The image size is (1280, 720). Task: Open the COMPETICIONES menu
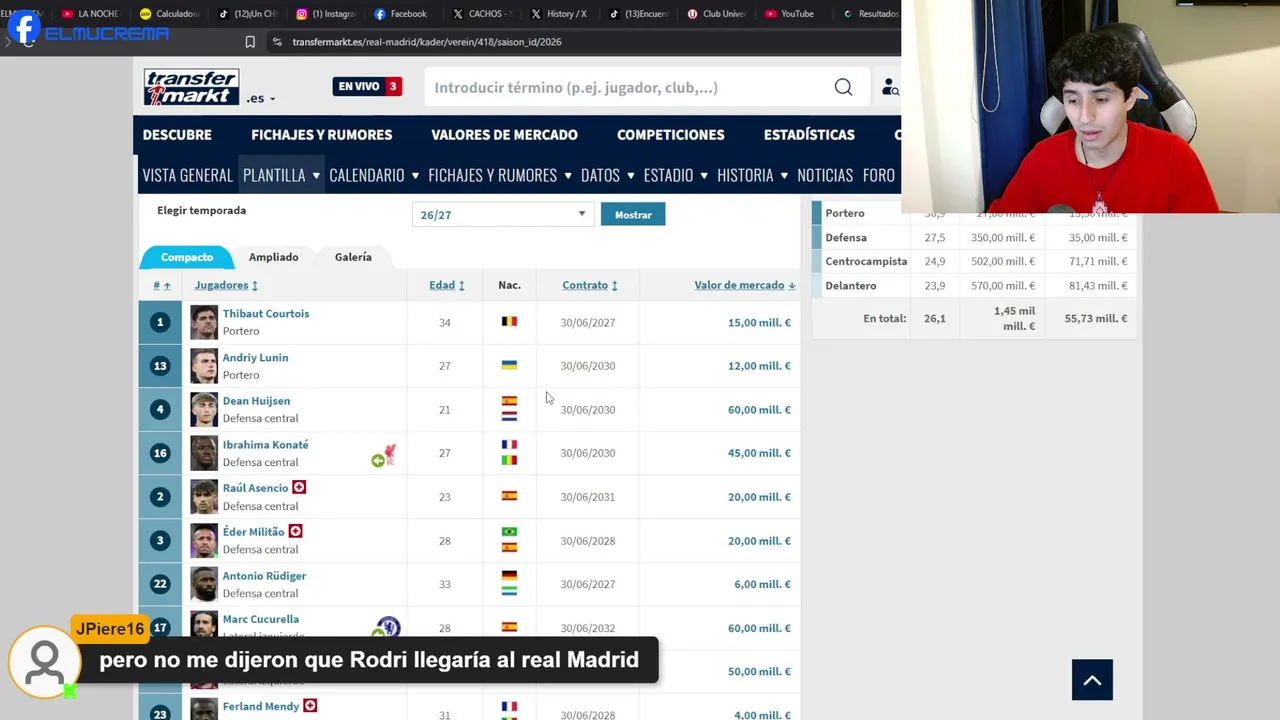tap(670, 135)
